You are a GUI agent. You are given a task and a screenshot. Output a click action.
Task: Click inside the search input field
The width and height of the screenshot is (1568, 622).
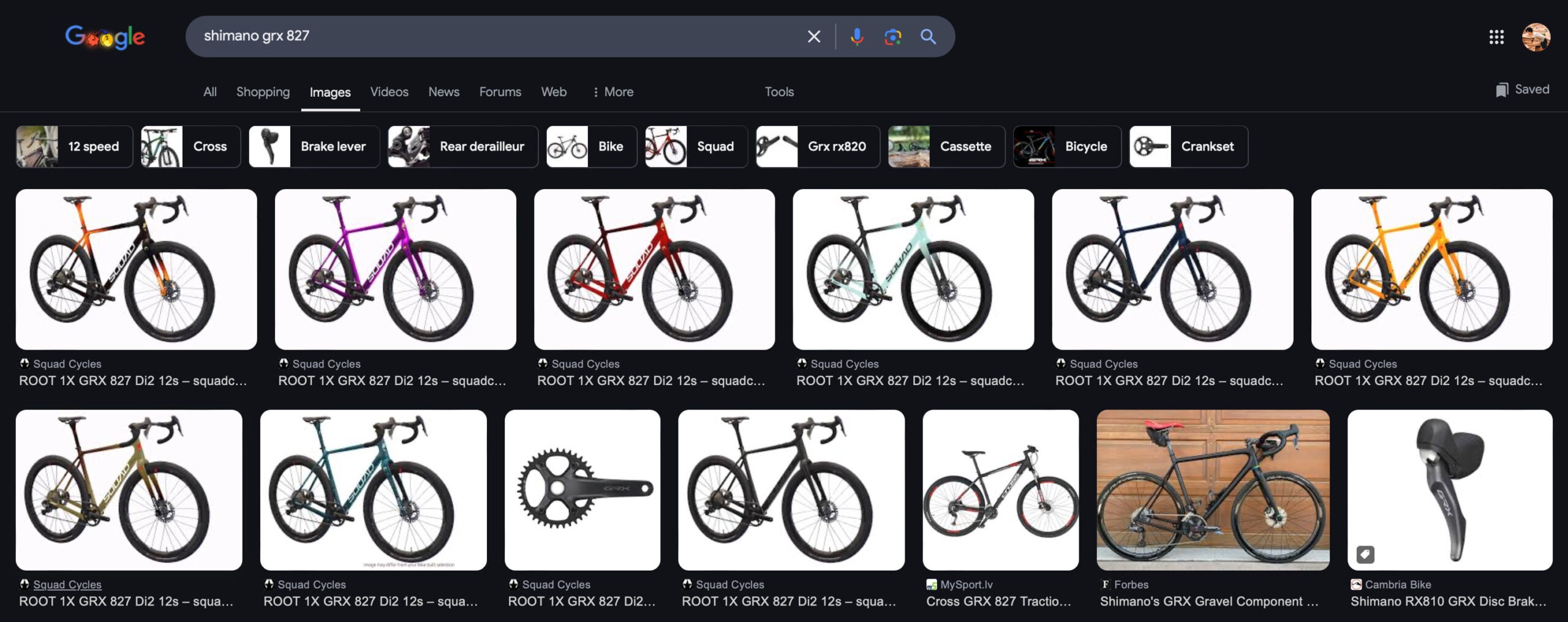pyautogui.click(x=490, y=36)
